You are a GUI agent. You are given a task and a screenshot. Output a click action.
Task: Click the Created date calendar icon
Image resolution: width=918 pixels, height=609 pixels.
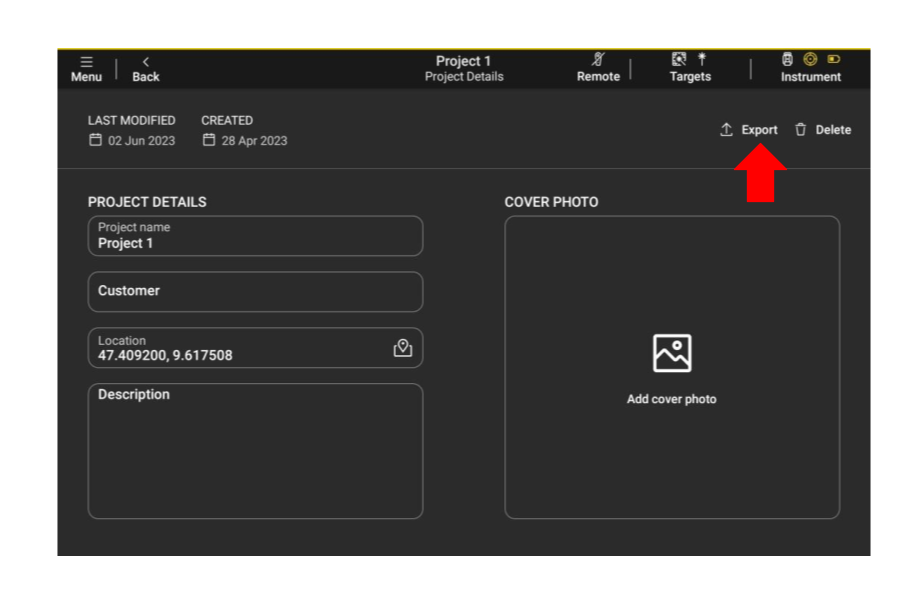(x=209, y=140)
